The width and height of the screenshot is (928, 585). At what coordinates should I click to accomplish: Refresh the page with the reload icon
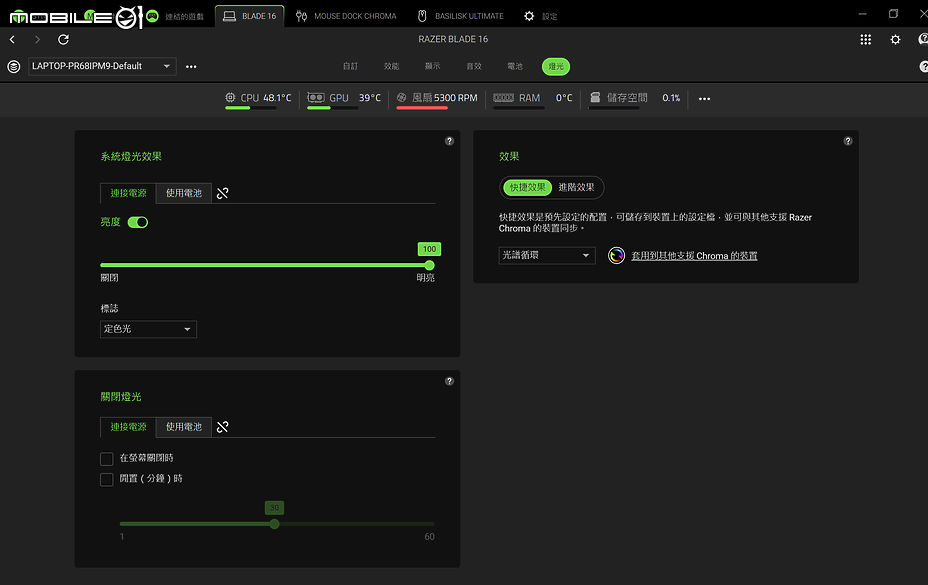pos(63,39)
